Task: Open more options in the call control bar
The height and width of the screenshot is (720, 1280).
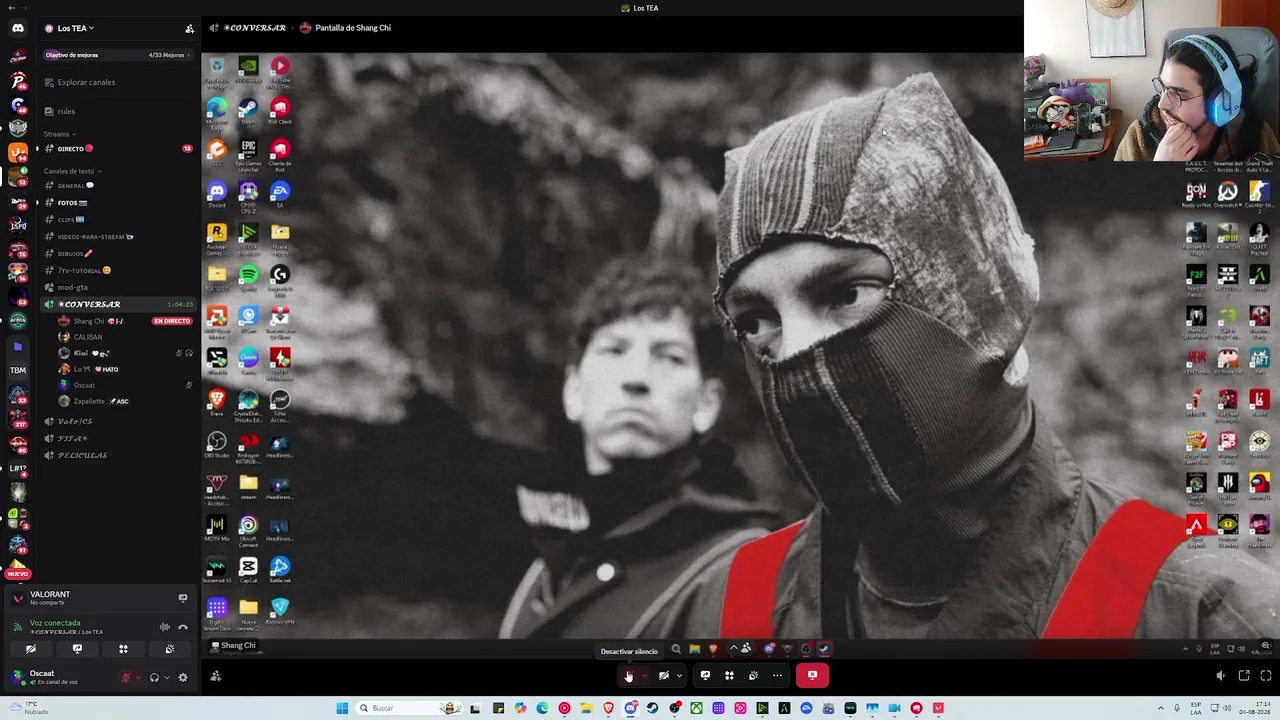Action: (x=777, y=675)
